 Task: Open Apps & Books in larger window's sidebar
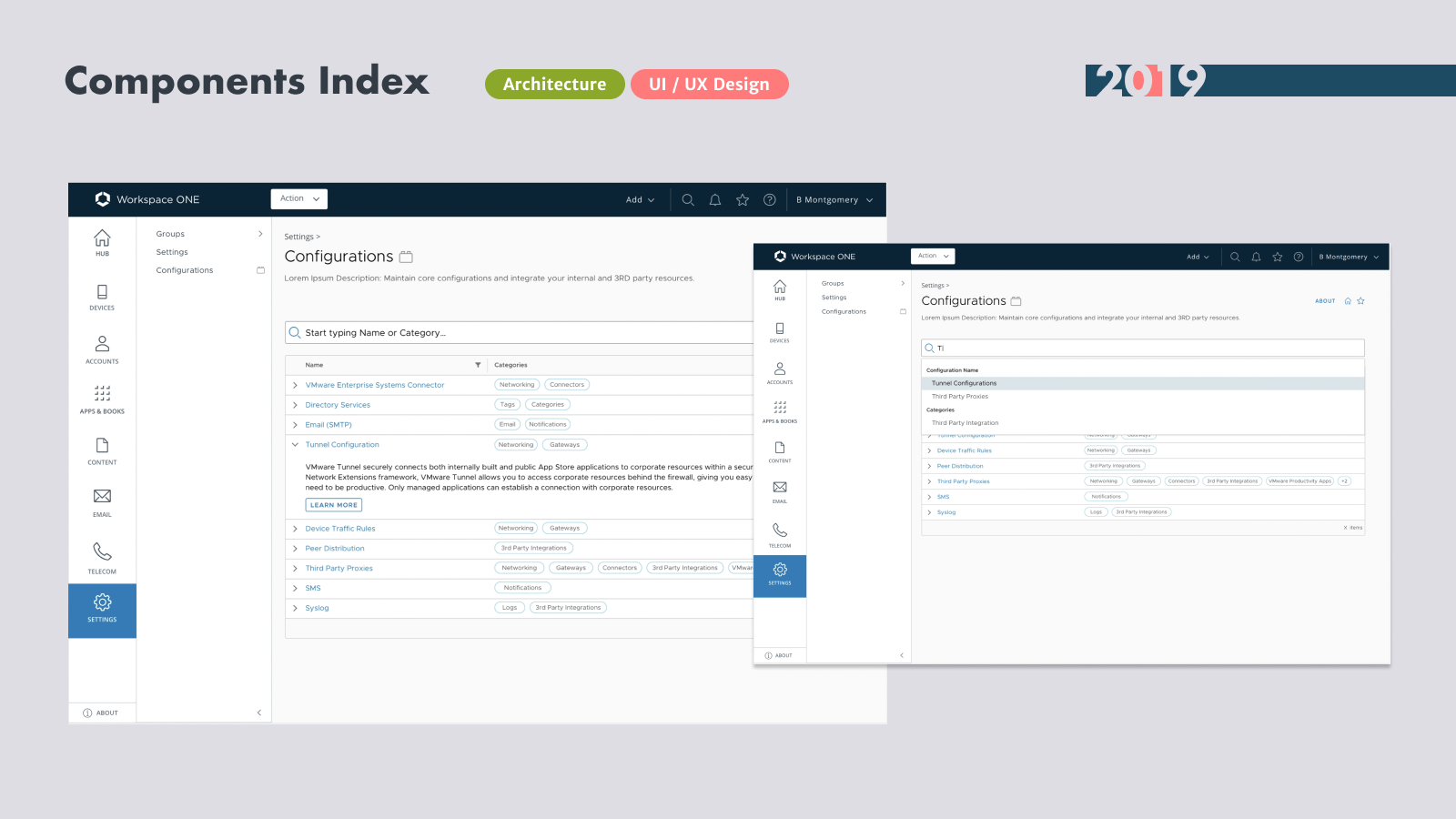pyautogui.click(x=102, y=399)
